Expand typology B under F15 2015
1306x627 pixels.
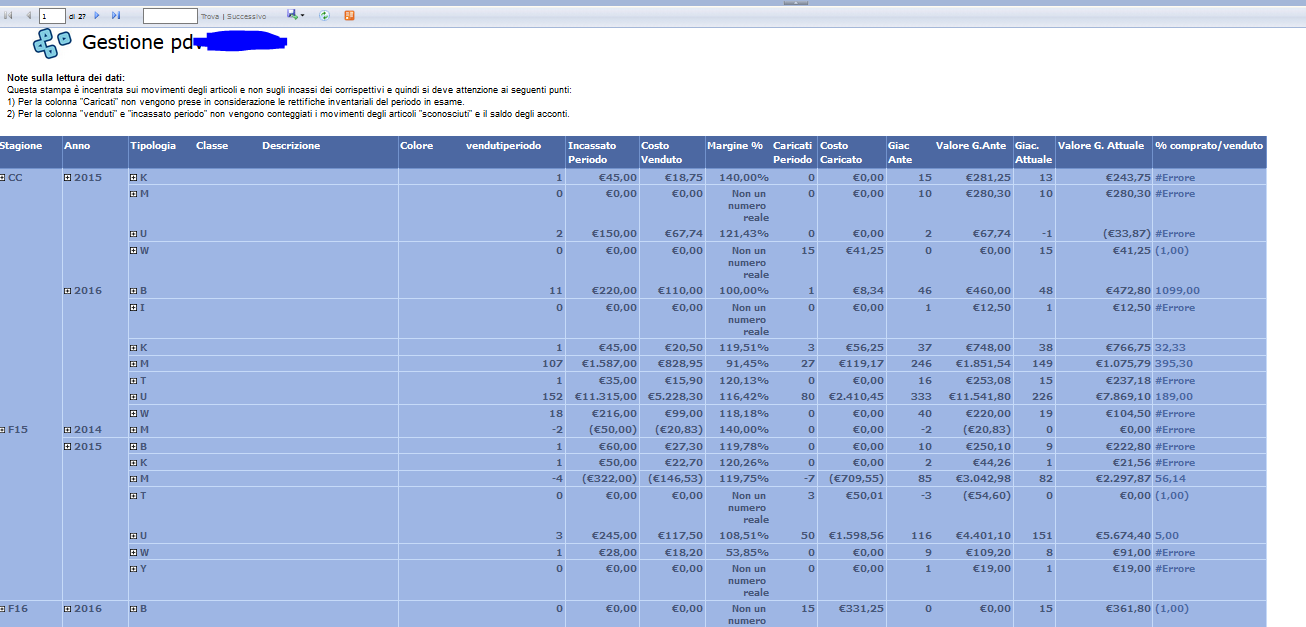click(133, 446)
